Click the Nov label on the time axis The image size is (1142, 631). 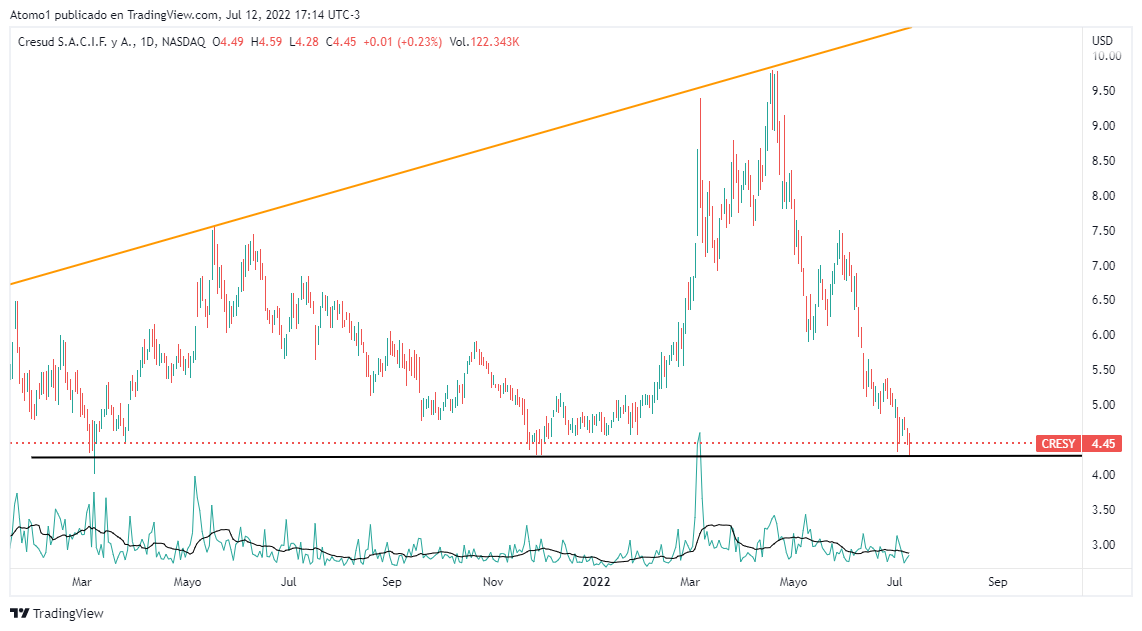(x=492, y=581)
